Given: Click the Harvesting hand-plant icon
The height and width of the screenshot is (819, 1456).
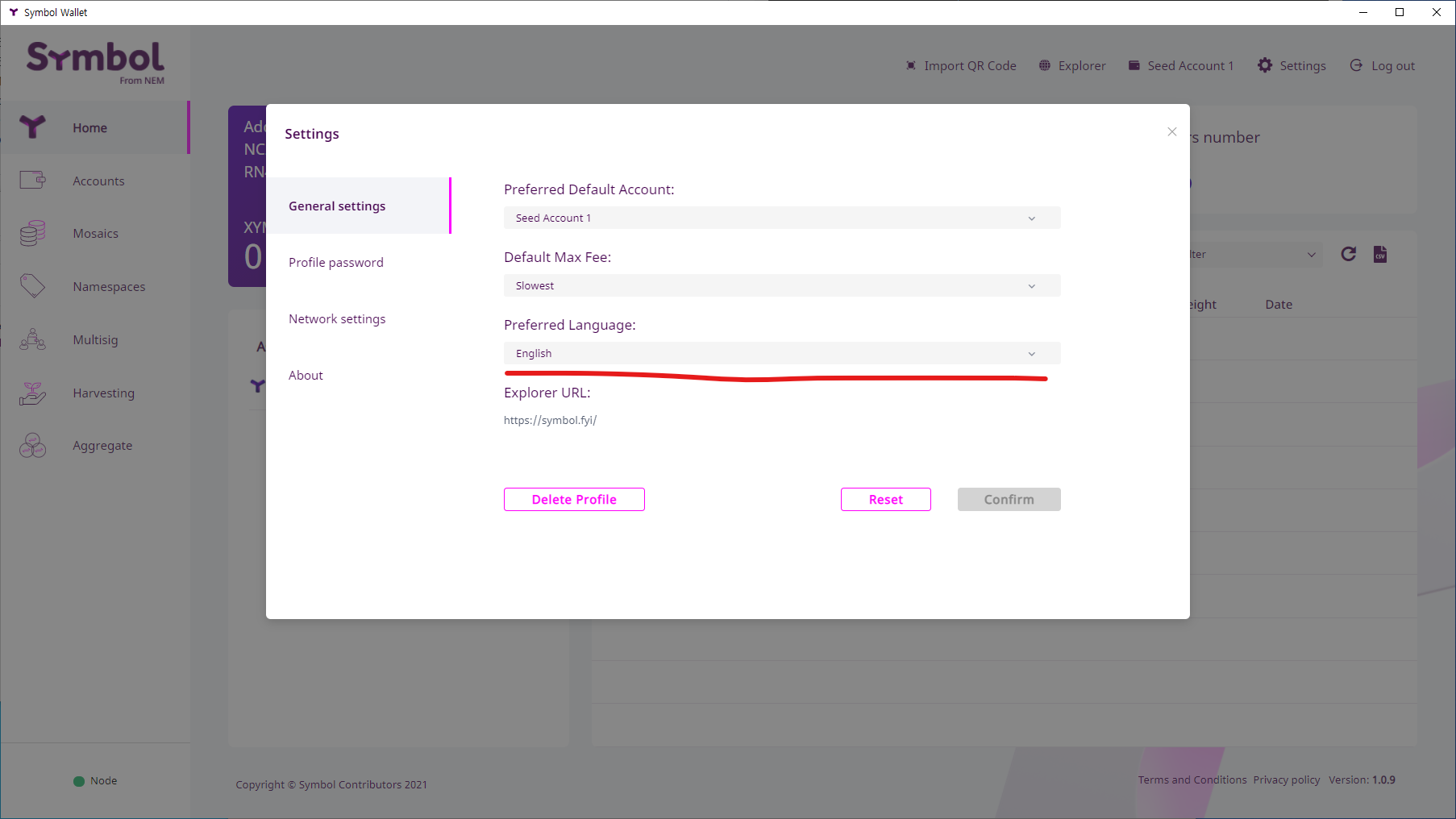Looking at the screenshot, I should (x=32, y=393).
